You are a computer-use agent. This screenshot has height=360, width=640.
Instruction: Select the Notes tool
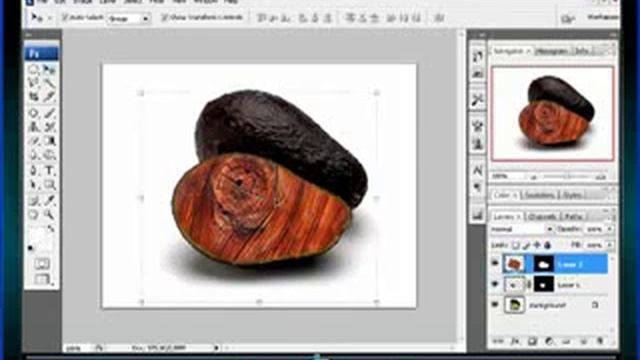pyautogui.click(x=34, y=200)
